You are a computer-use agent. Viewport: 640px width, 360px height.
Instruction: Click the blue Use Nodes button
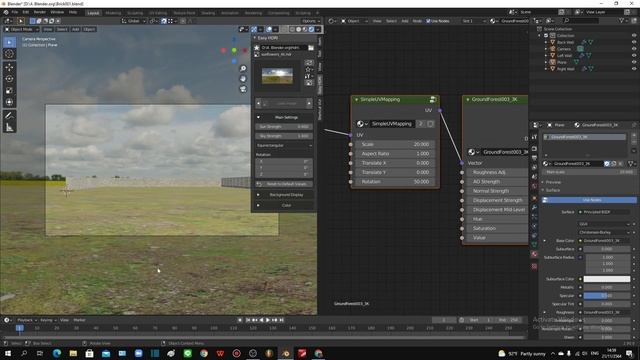[x=590, y=200]
